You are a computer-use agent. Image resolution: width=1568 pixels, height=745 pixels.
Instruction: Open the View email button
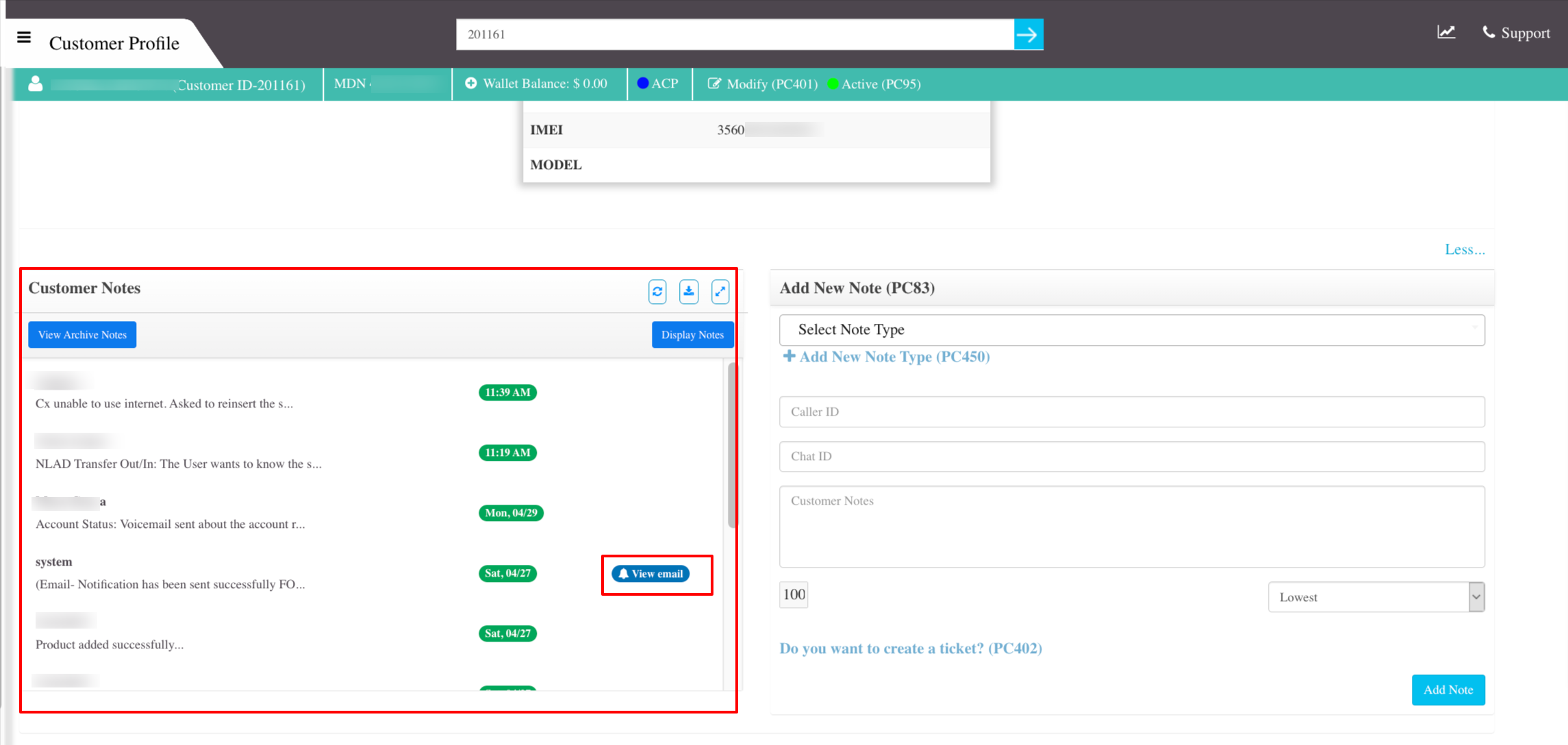click(x=650, y=574)
